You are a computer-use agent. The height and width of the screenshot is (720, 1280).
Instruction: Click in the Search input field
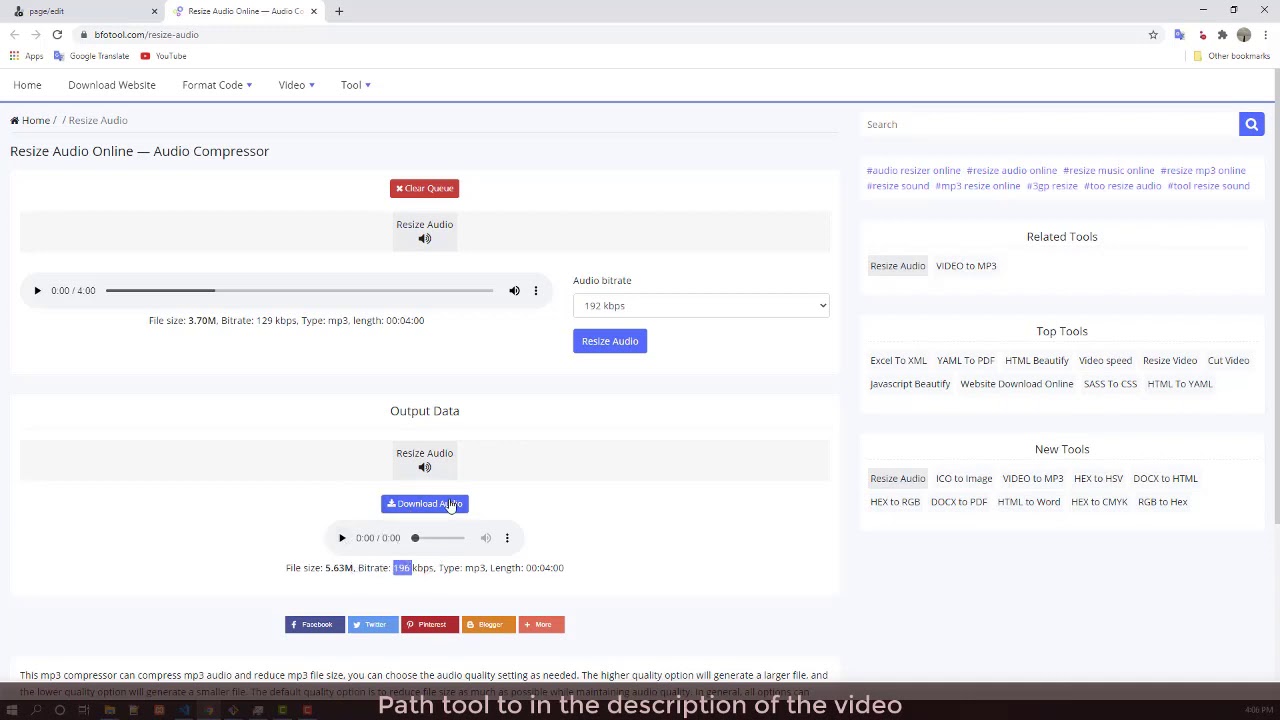[1049, 124]
